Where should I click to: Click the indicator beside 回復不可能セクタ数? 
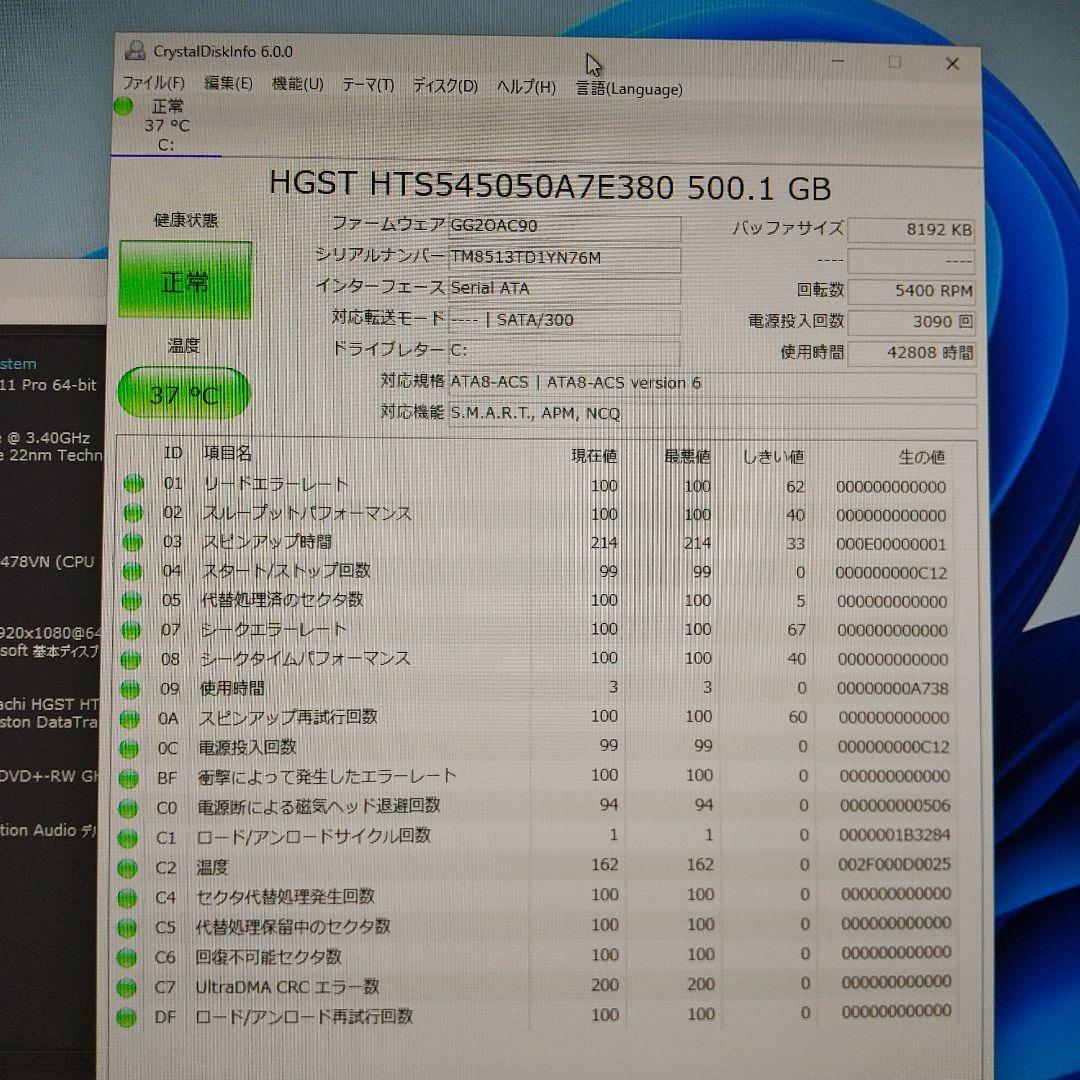pos(128,956)
